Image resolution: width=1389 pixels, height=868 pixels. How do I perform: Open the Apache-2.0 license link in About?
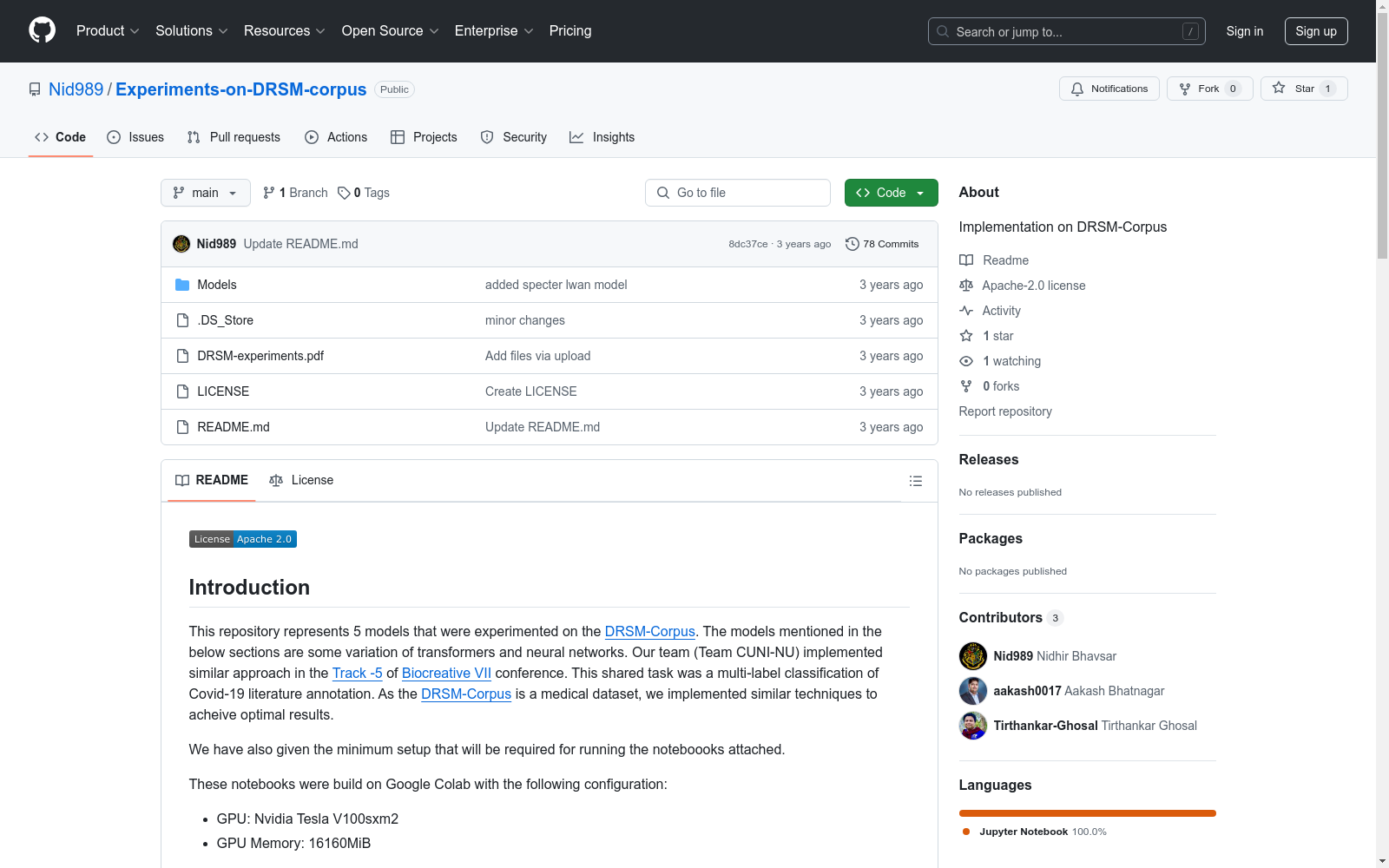click(1023, 286)
